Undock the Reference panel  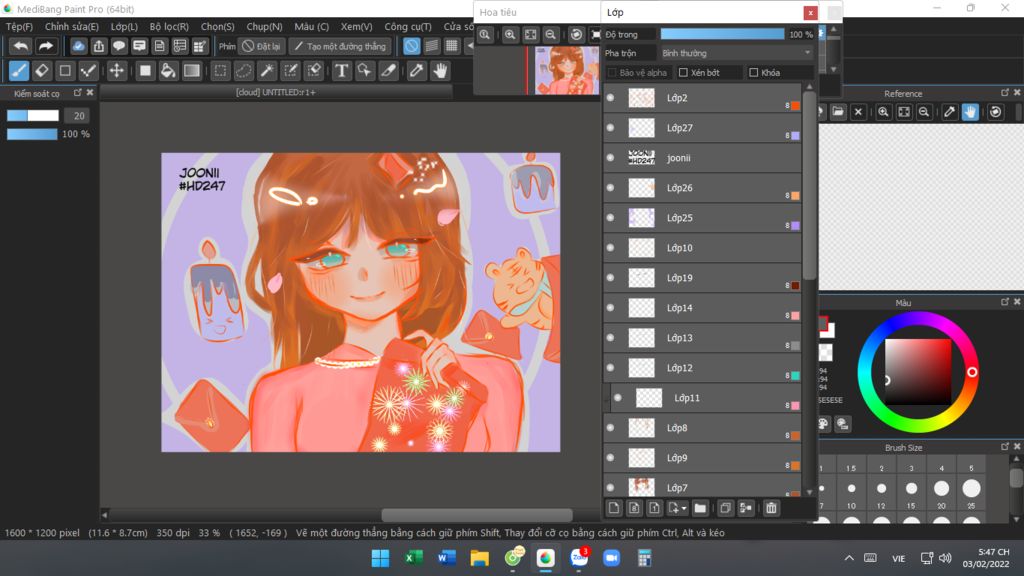click(1004, 93)
